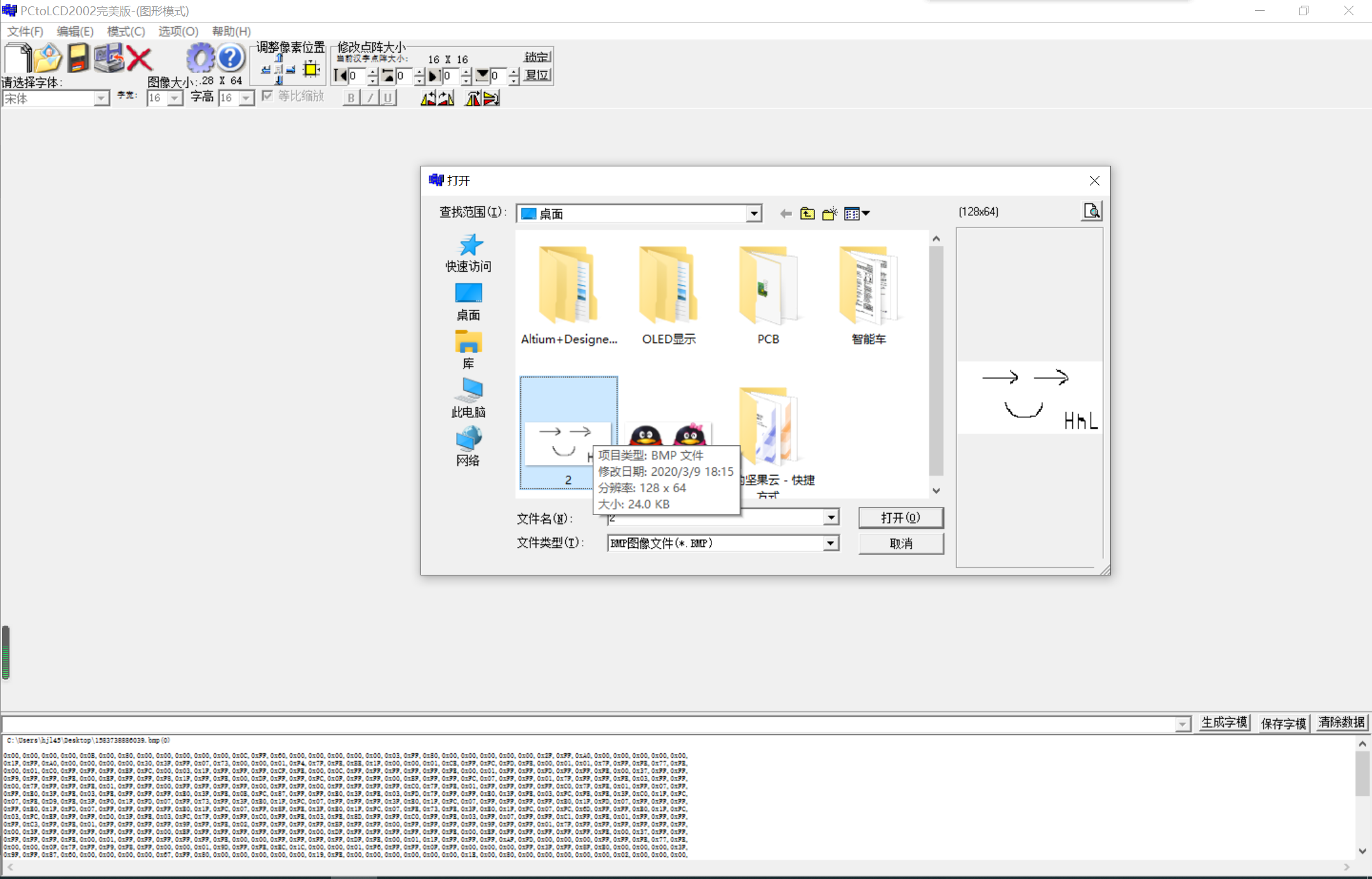Screen dimensions: 1372x879
Task: Click the open image file icon
Action: (48, 58)
